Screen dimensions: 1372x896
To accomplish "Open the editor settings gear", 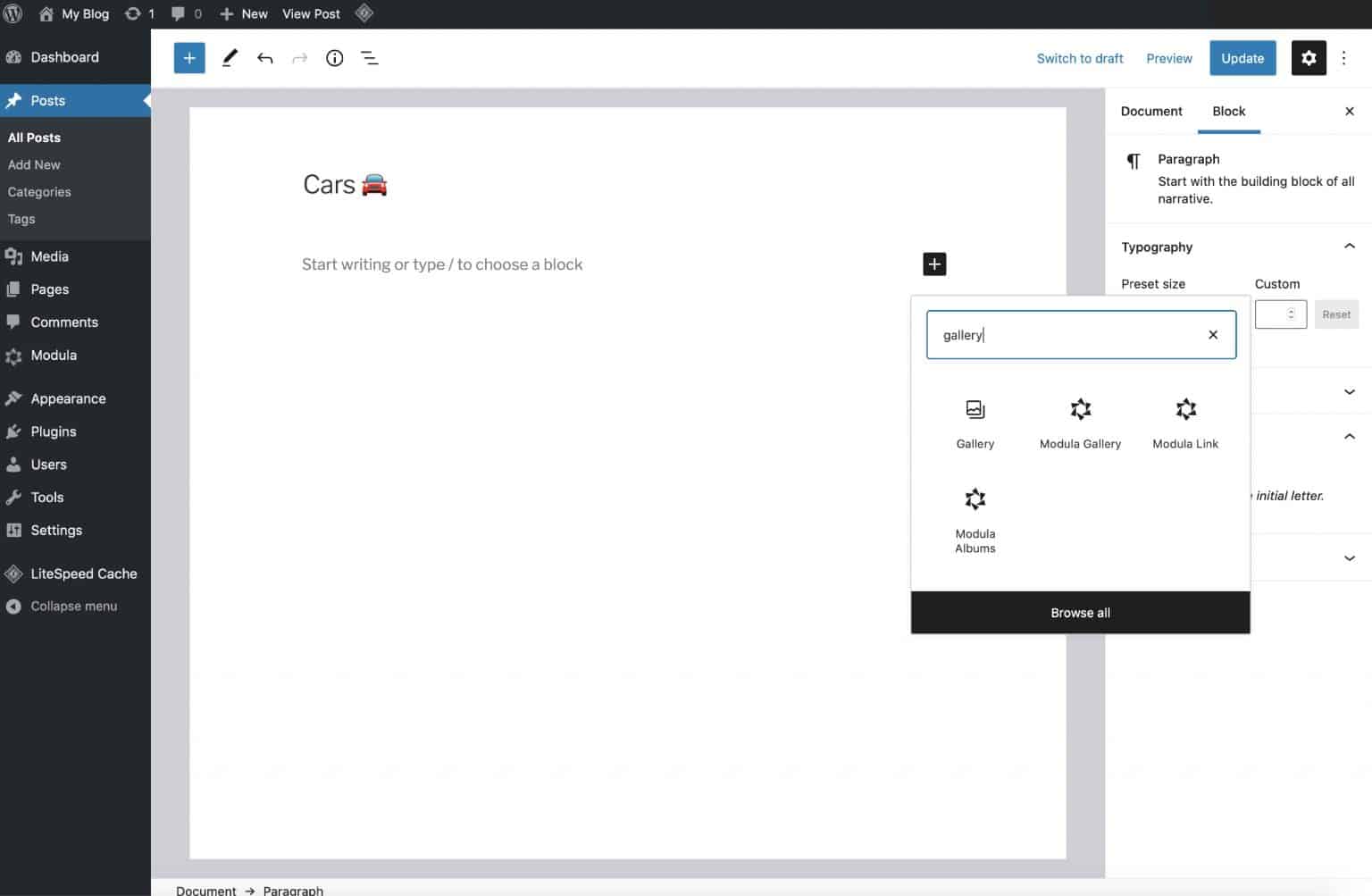I will pyautogui.click(x=1309, y=57).
